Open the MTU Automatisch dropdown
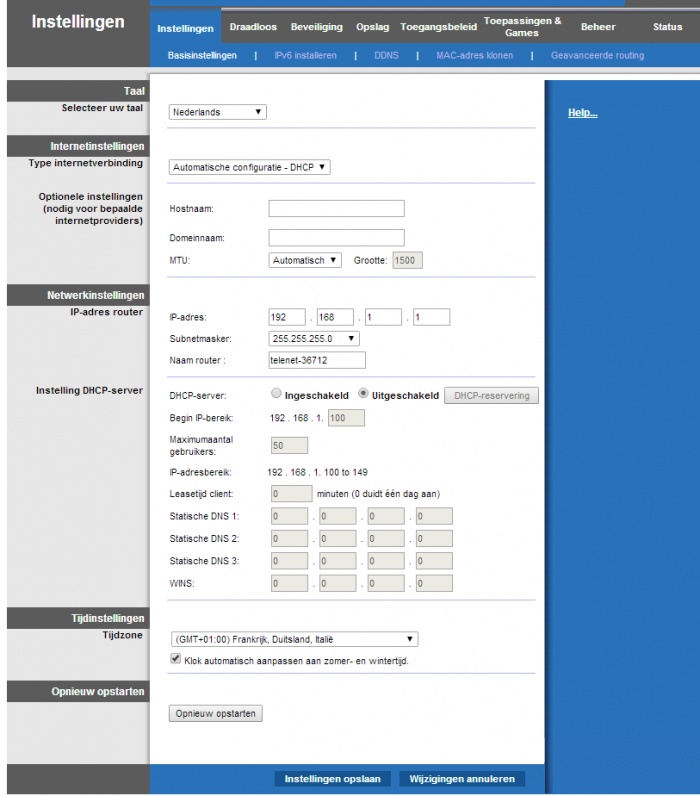700x796 pixels. (305, 260)
